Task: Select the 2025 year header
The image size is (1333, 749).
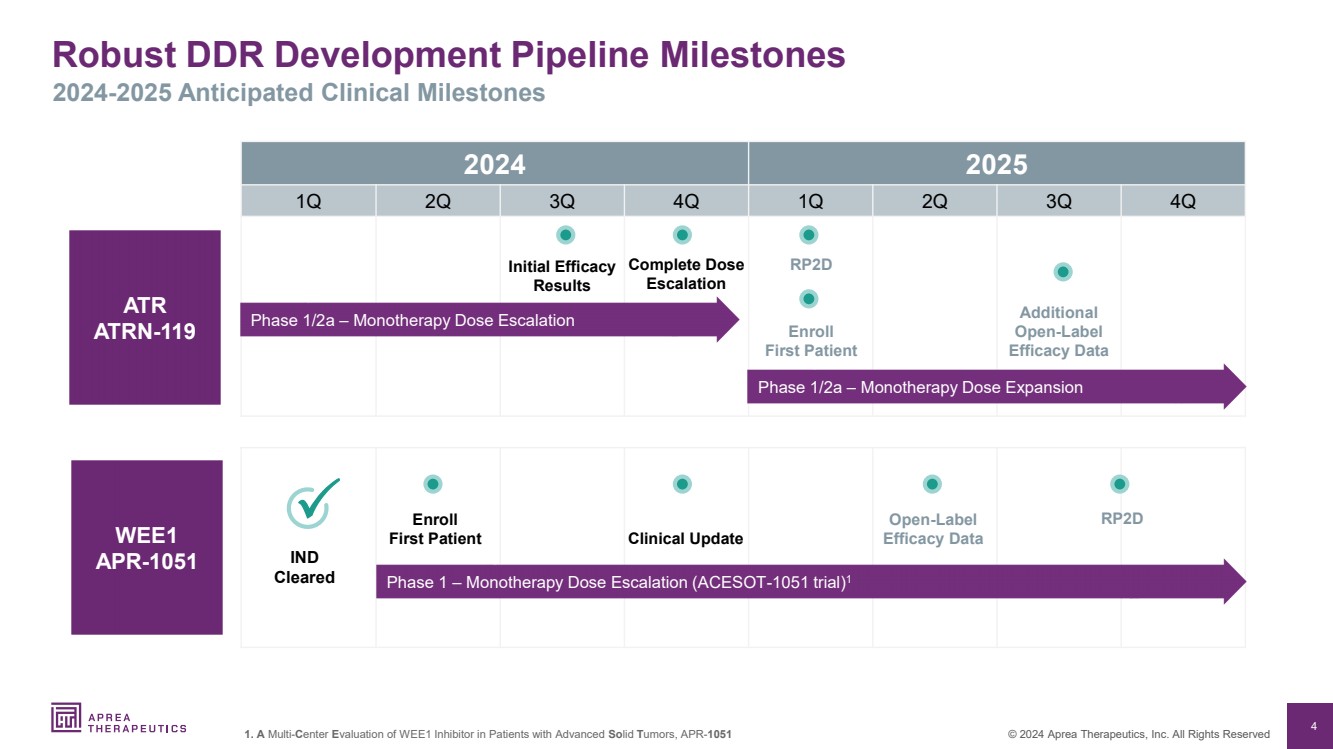Action: (996, 164)
